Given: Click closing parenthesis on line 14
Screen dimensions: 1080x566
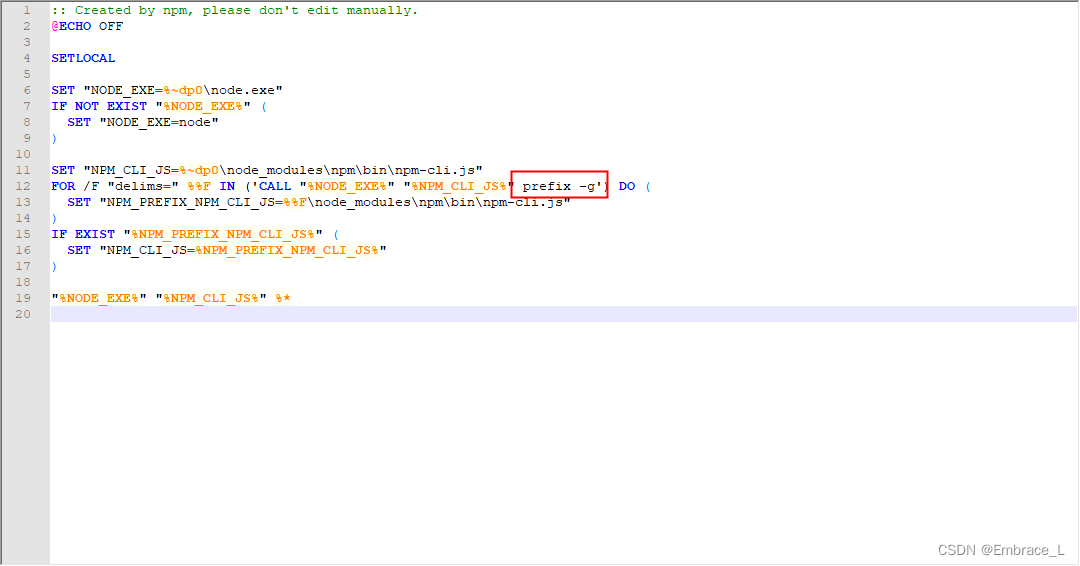Looking at the screenshot, I should click(x=54, y=218).
